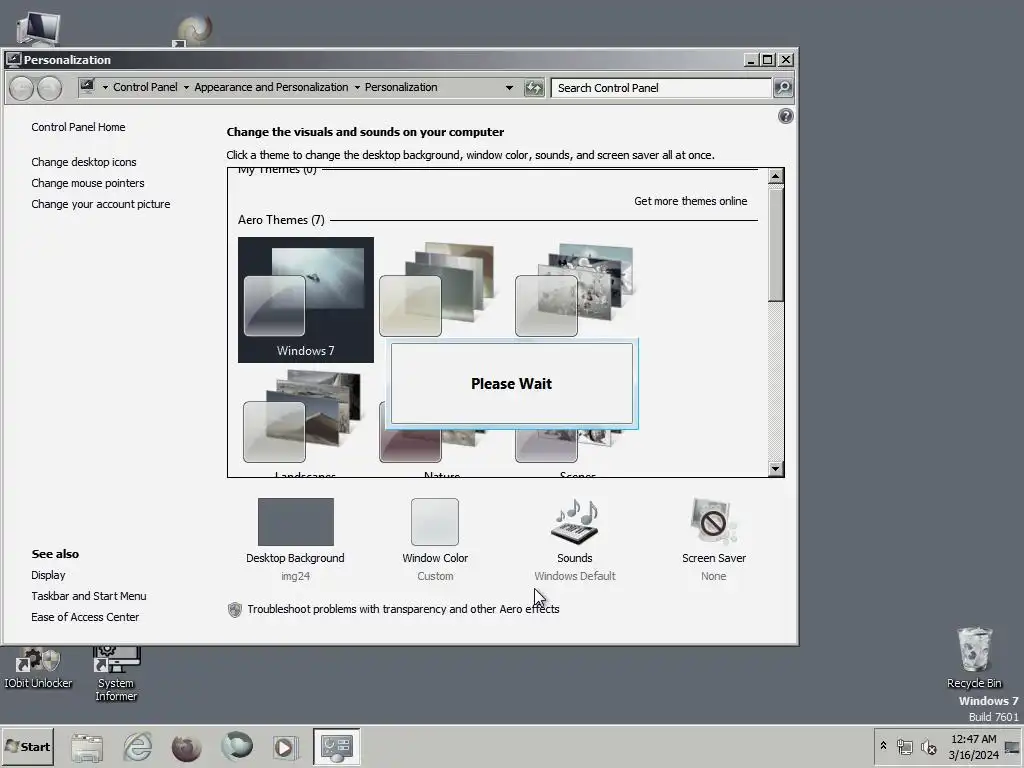Screen dimensions: 1024x768
Task: Click the themes list scrollbar thumb
Action: pyautogui.click(x=776, y=245)
